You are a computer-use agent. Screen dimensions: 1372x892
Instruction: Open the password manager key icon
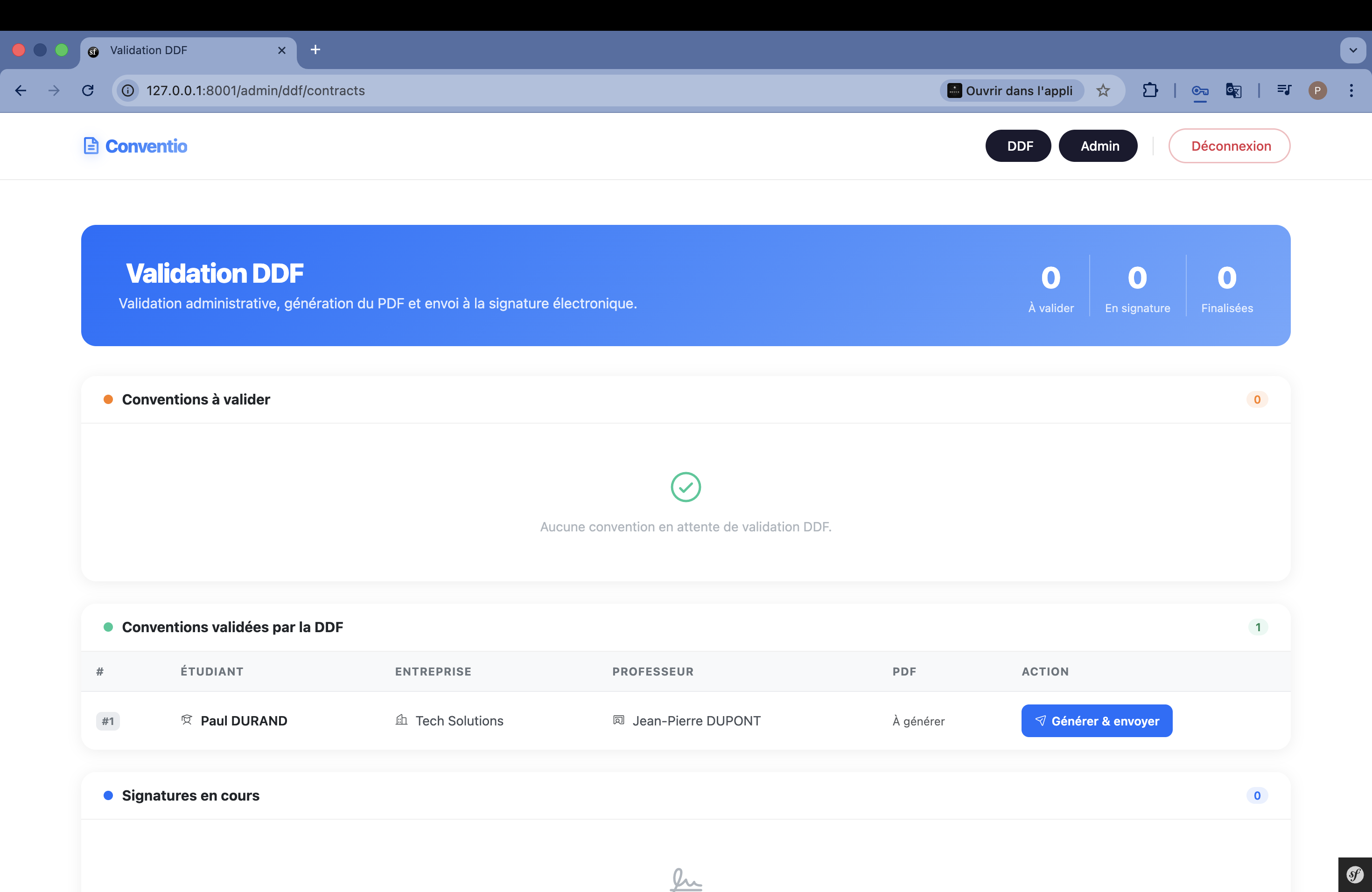1200,91
